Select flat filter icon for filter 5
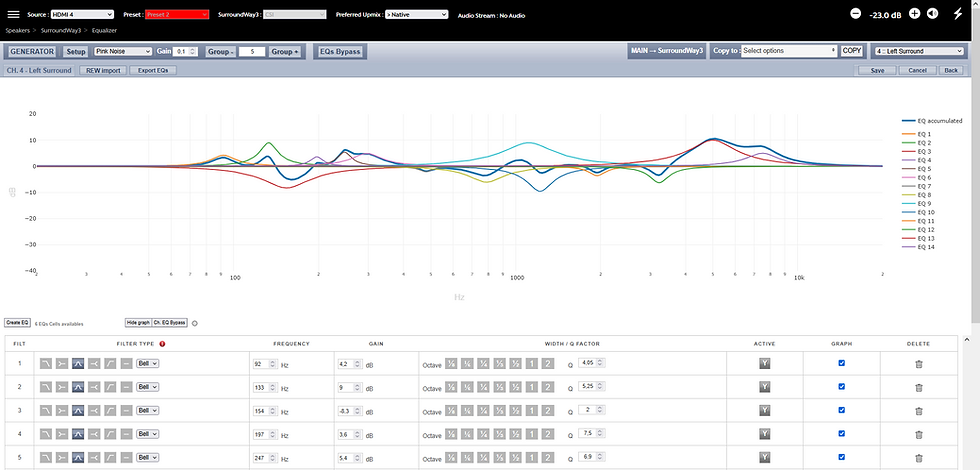The height and width of the screenshot is (470, 980). click(x=127, y=457)
